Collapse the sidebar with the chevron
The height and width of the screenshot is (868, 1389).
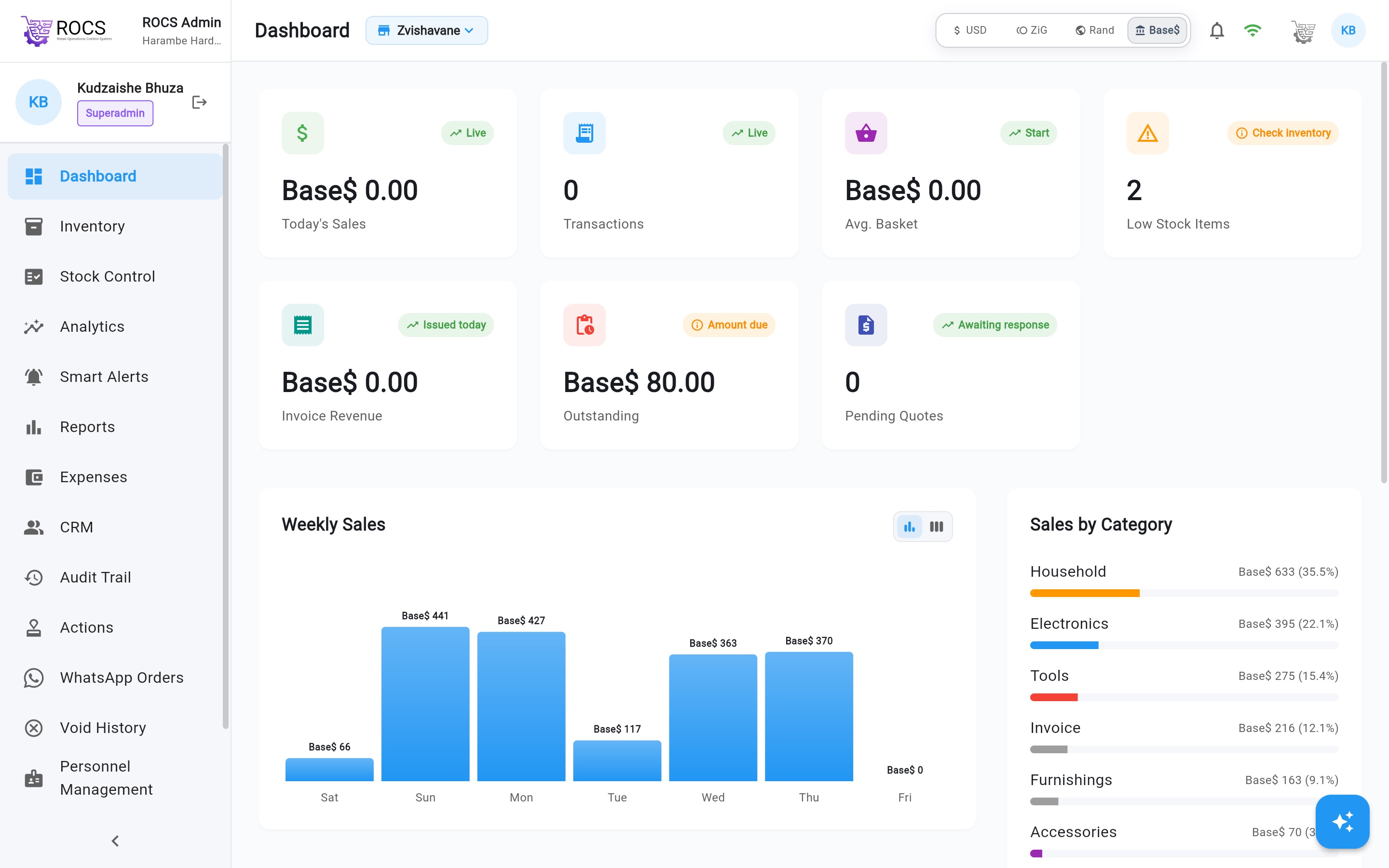click(115, 841)
